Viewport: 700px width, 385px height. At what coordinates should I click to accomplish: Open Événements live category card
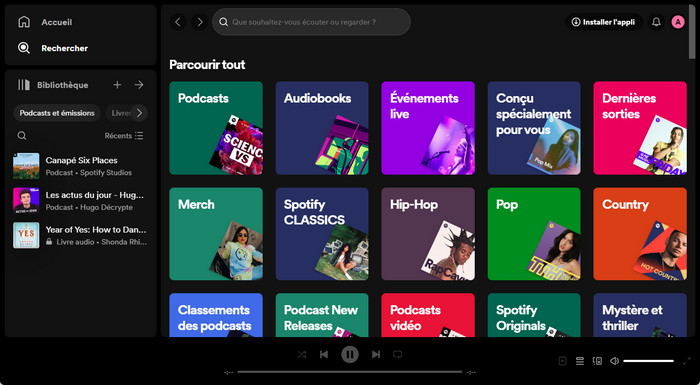coord(428,128)
